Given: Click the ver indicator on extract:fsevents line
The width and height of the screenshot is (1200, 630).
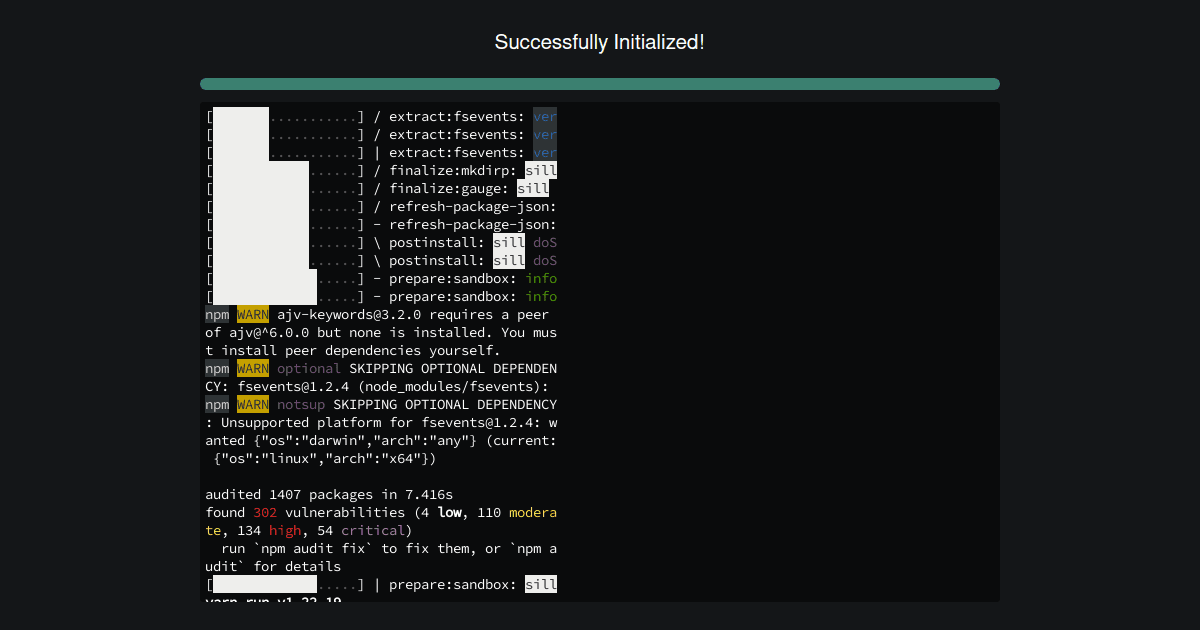Looking at the screenshot, I should coord(545,116).
